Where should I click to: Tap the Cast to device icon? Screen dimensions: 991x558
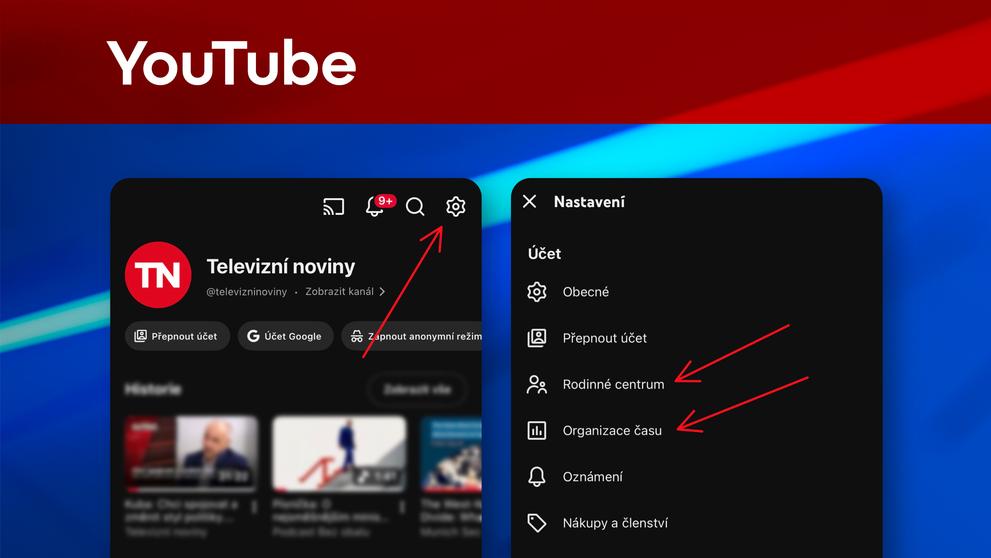(x=334, y=207)
